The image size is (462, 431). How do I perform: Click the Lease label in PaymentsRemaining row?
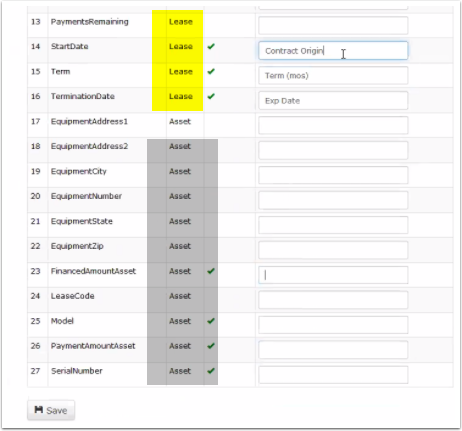click(181, 22)
